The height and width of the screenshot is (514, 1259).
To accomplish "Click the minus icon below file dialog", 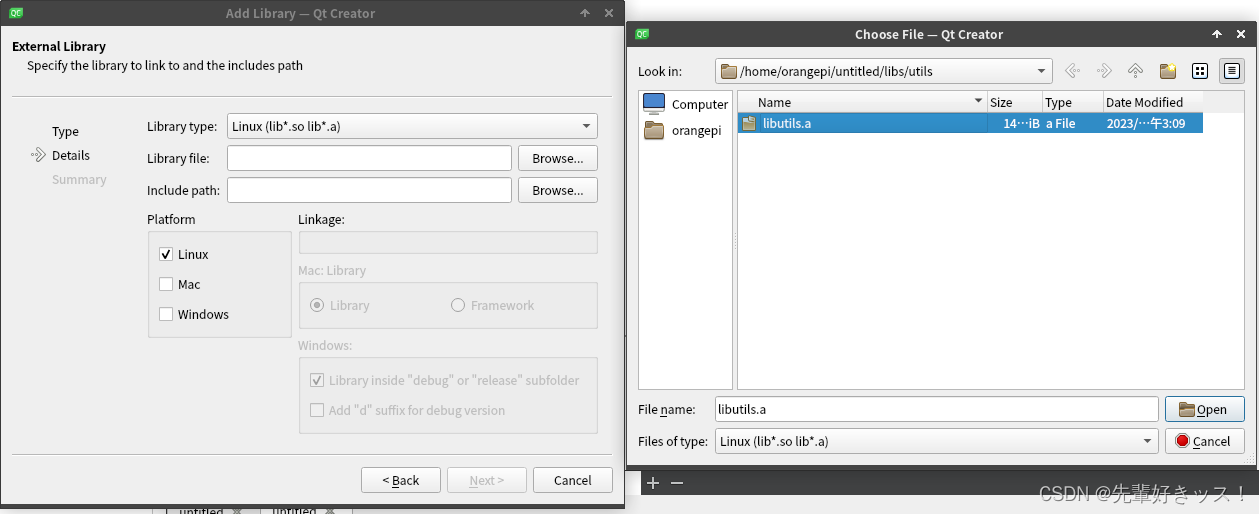I will click(677, 483).
